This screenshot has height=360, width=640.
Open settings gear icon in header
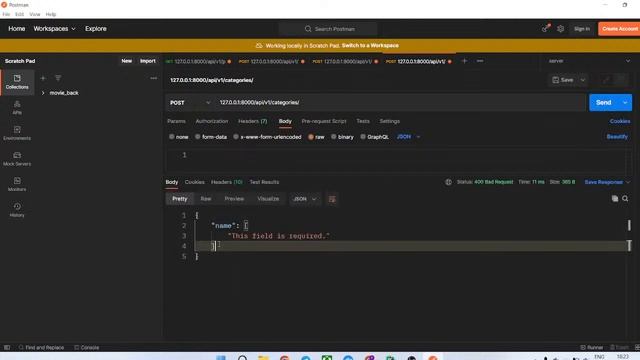(560, 29)
